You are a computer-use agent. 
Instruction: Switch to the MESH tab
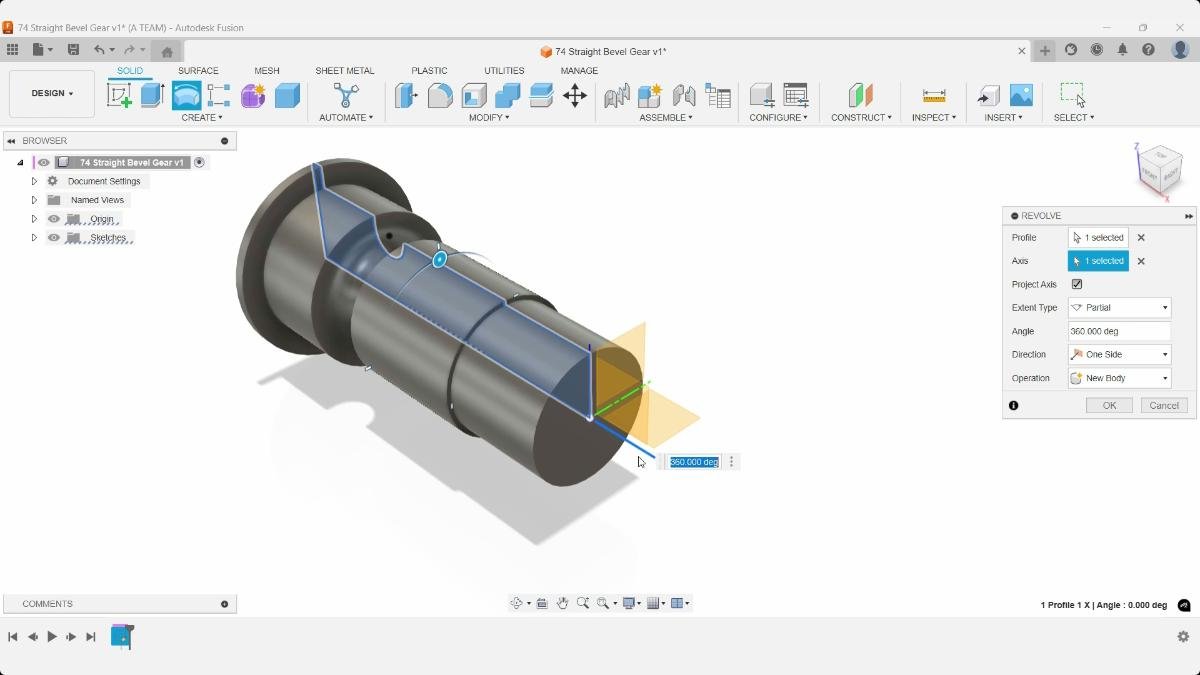[267, 71]
